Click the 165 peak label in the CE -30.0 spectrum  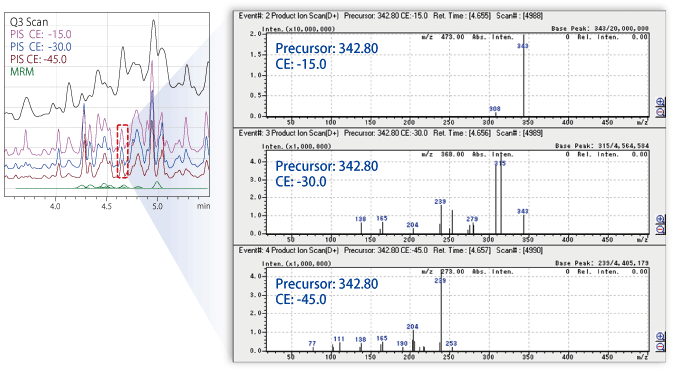(382, 218)
